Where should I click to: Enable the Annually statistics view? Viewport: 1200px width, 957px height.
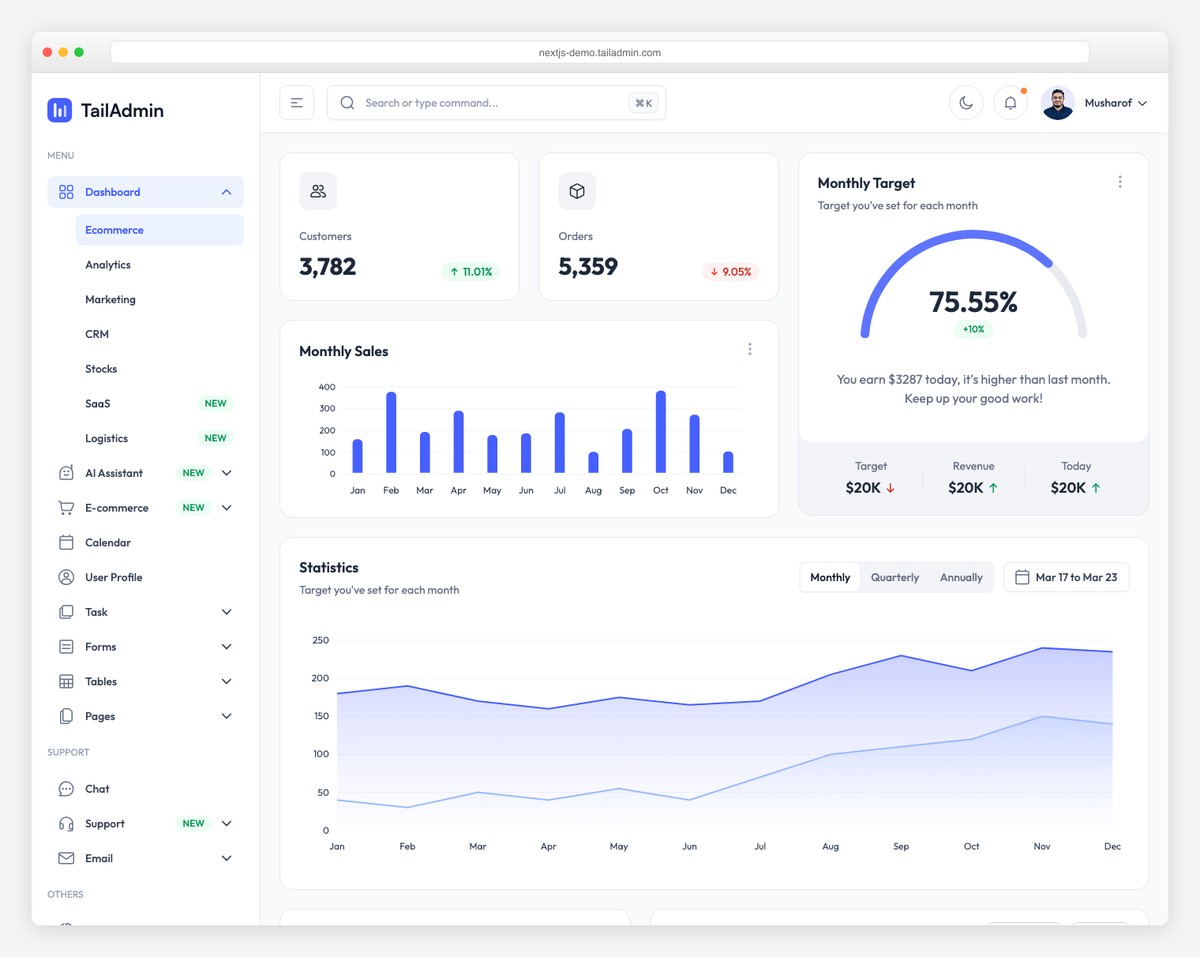click(960, 577)
